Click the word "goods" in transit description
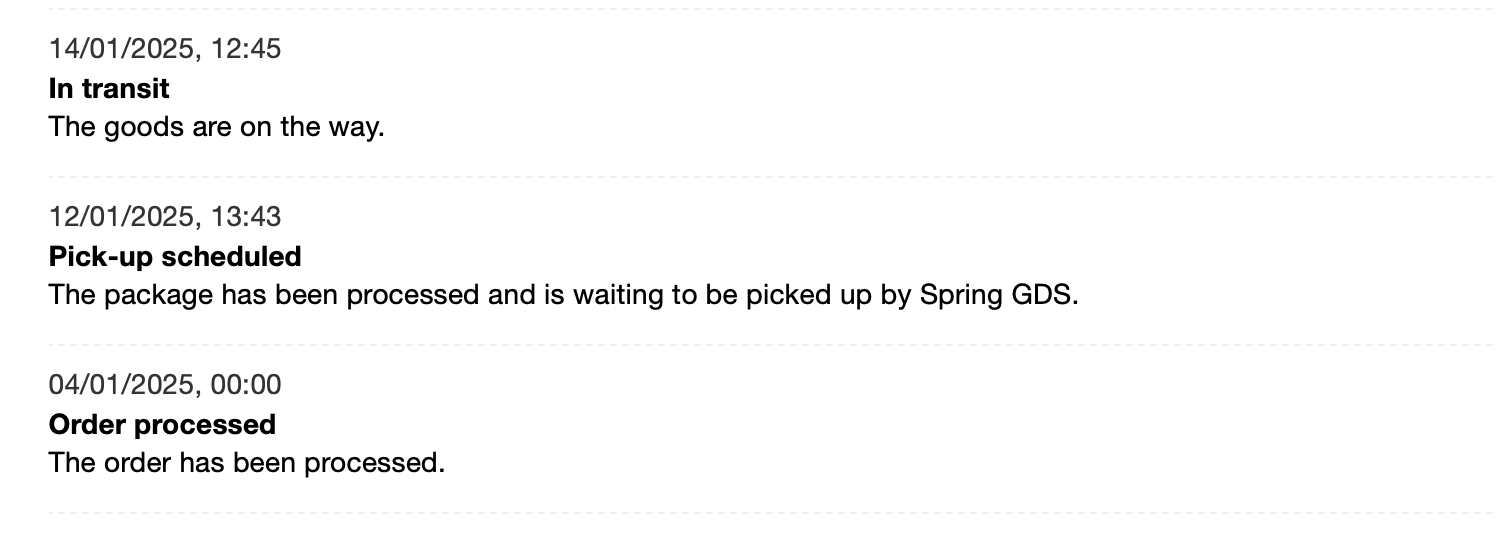 138,129
